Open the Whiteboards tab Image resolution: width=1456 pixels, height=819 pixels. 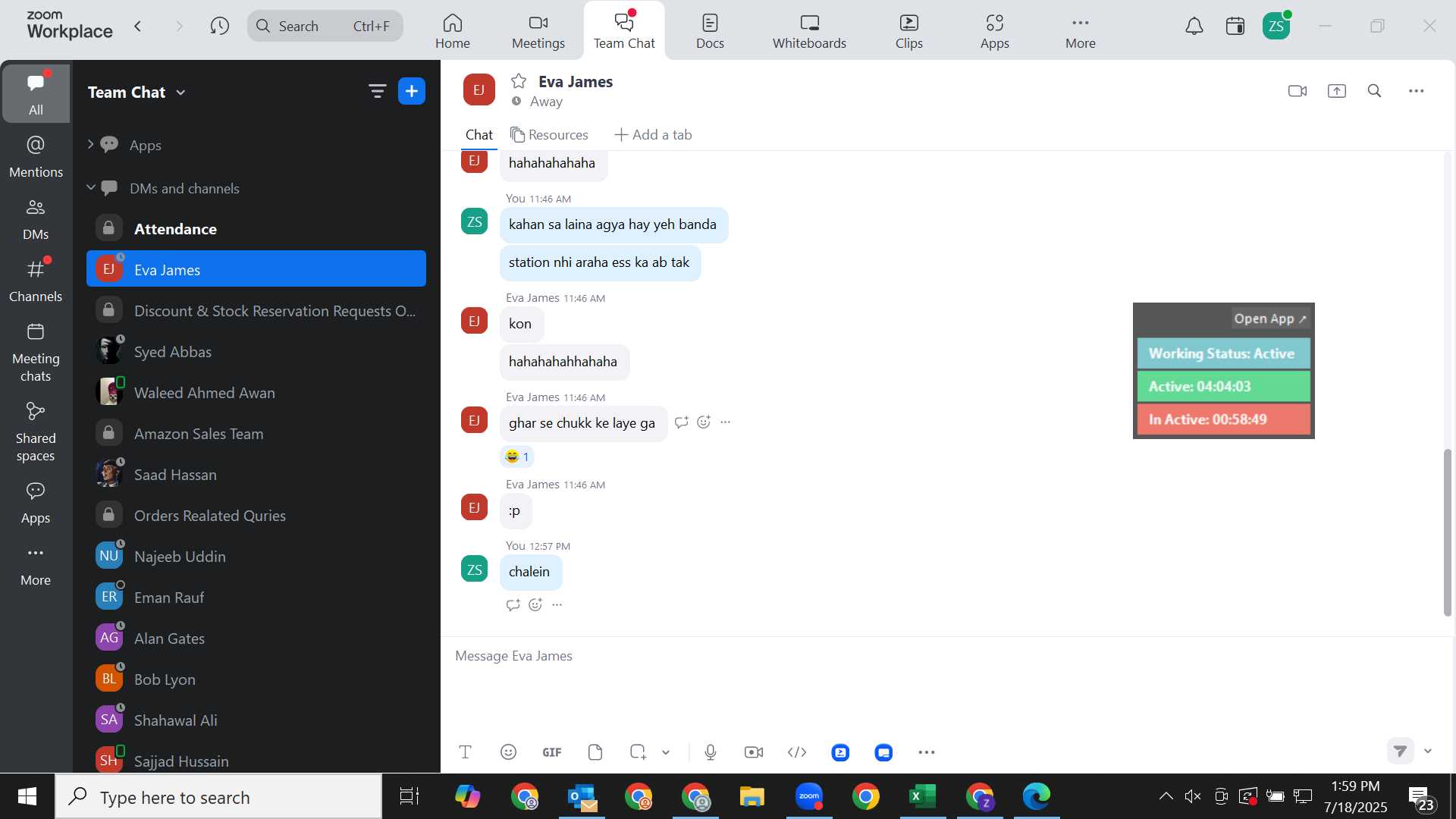pos(809,31)
